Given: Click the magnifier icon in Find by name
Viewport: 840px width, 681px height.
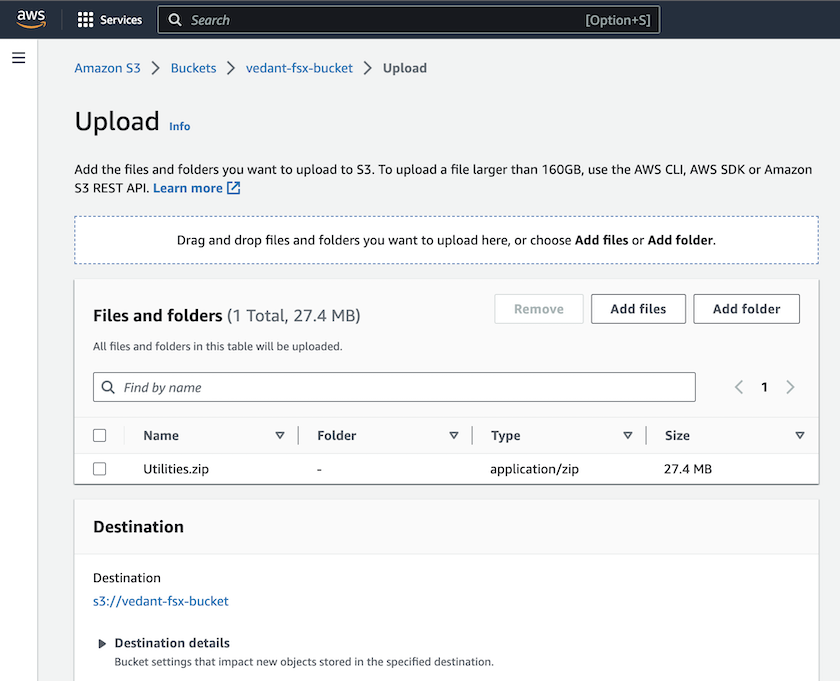Looking at the screenshot, I should (x=108, y=387).
